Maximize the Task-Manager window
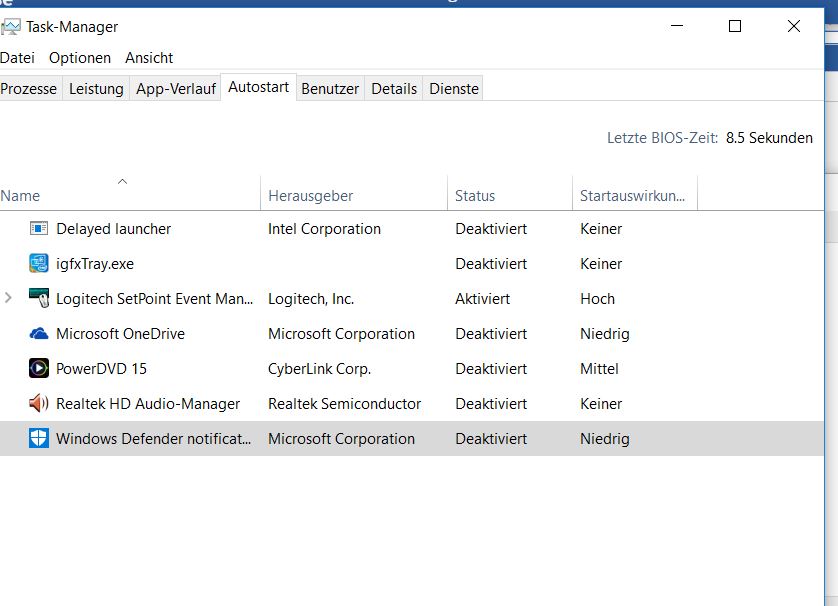838x606 pixels. [x=735, y=27]
